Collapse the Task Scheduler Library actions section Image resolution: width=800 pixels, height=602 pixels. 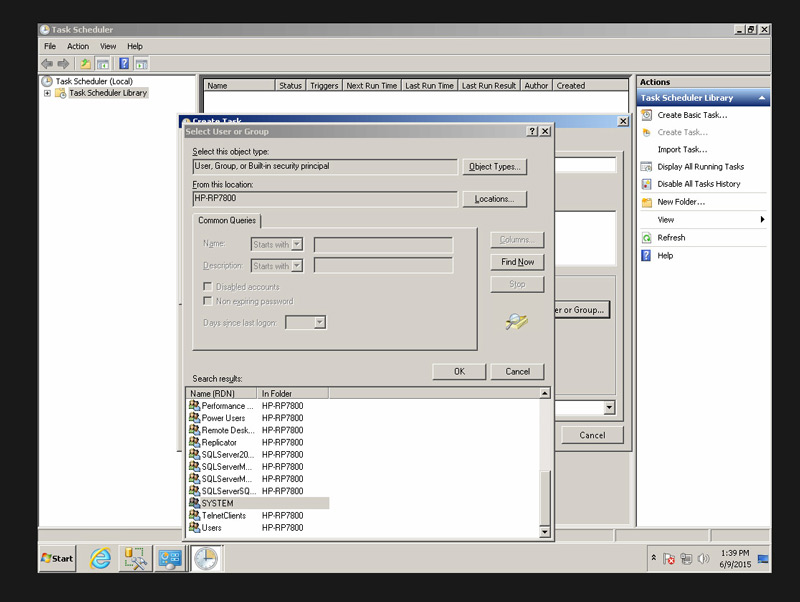[x=762, y=98]
